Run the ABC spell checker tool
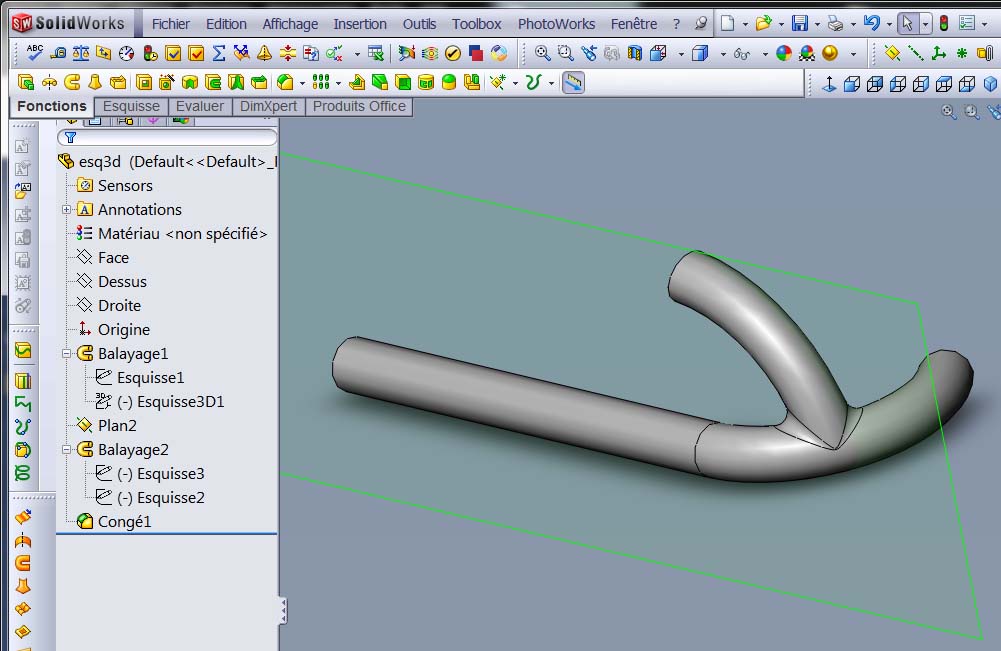 click(34, 53)
